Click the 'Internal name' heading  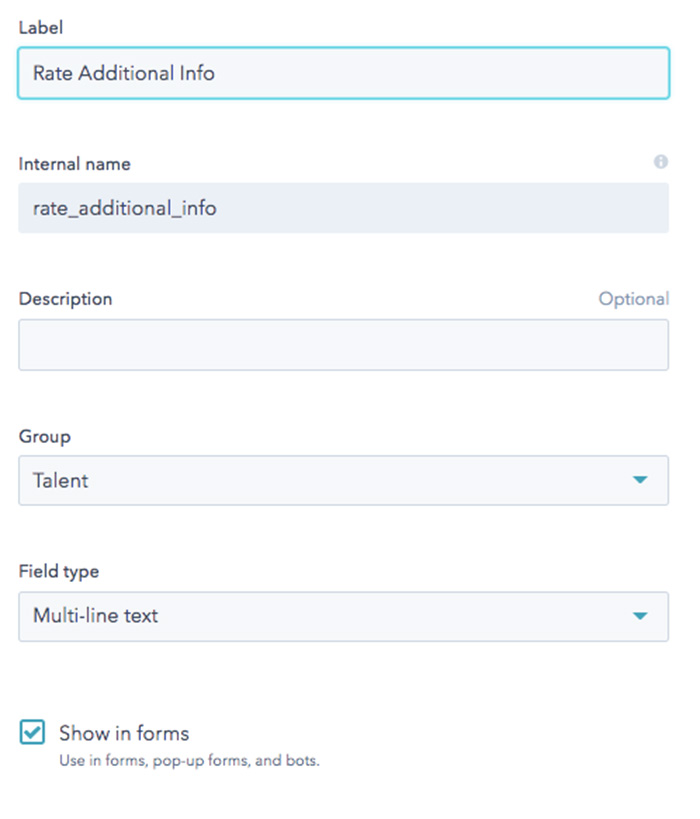click(75, 164)
